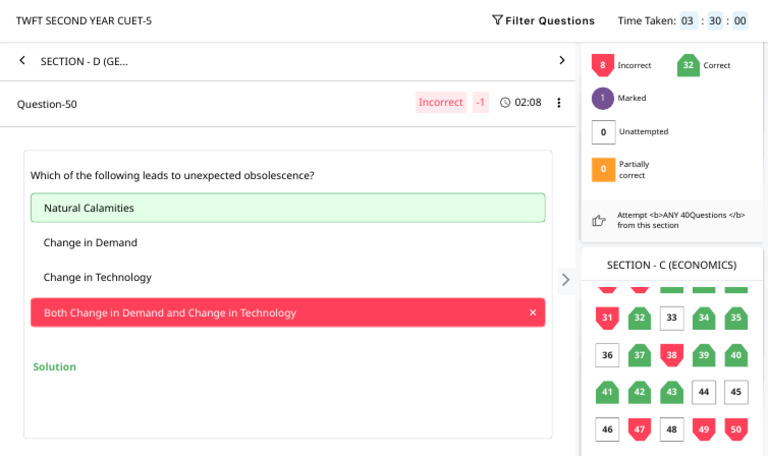Collapse the side panel with gray chevron
768x456 pixels.
point(566,280)
